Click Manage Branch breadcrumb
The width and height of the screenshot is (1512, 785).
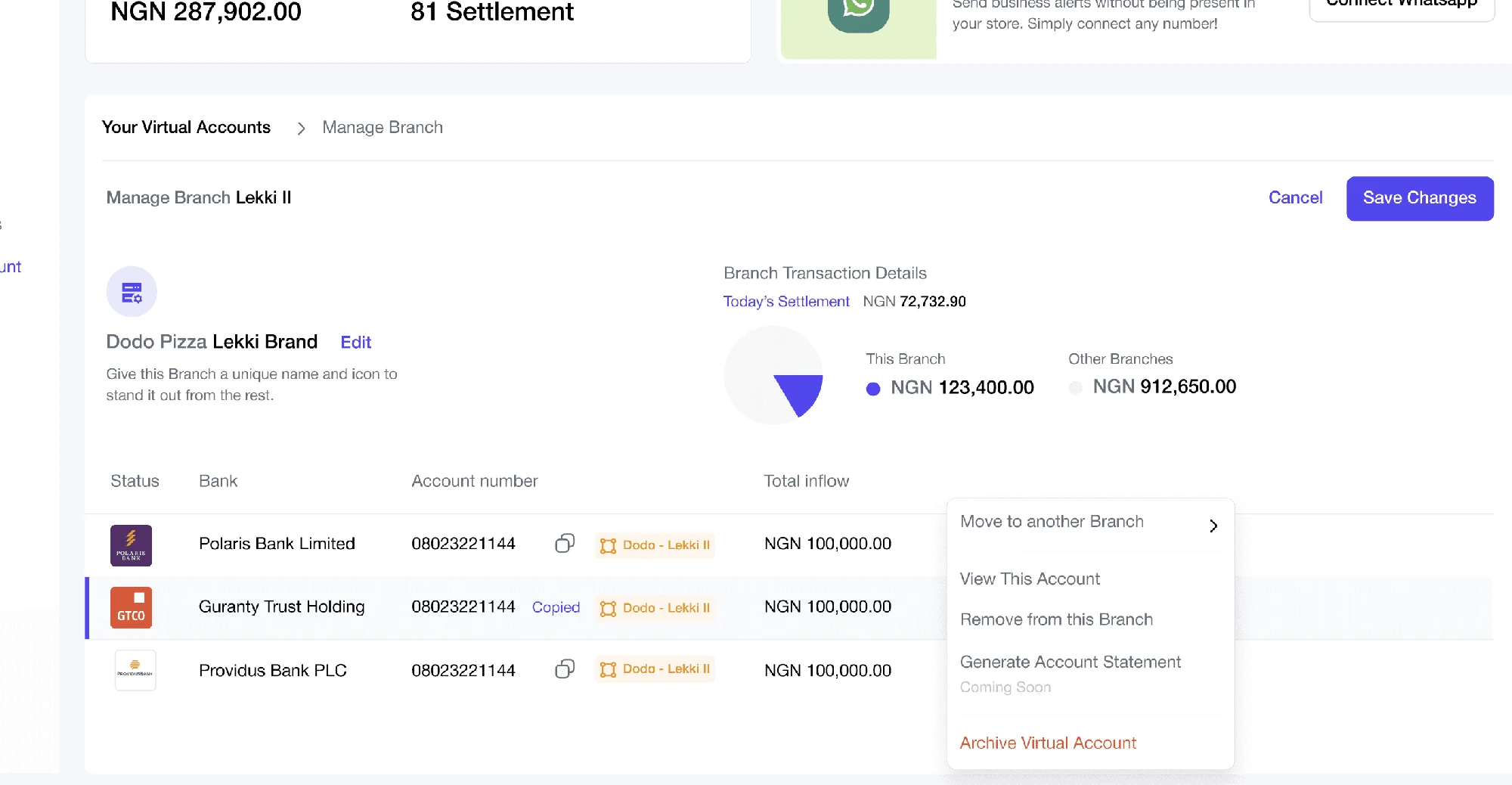383,128
